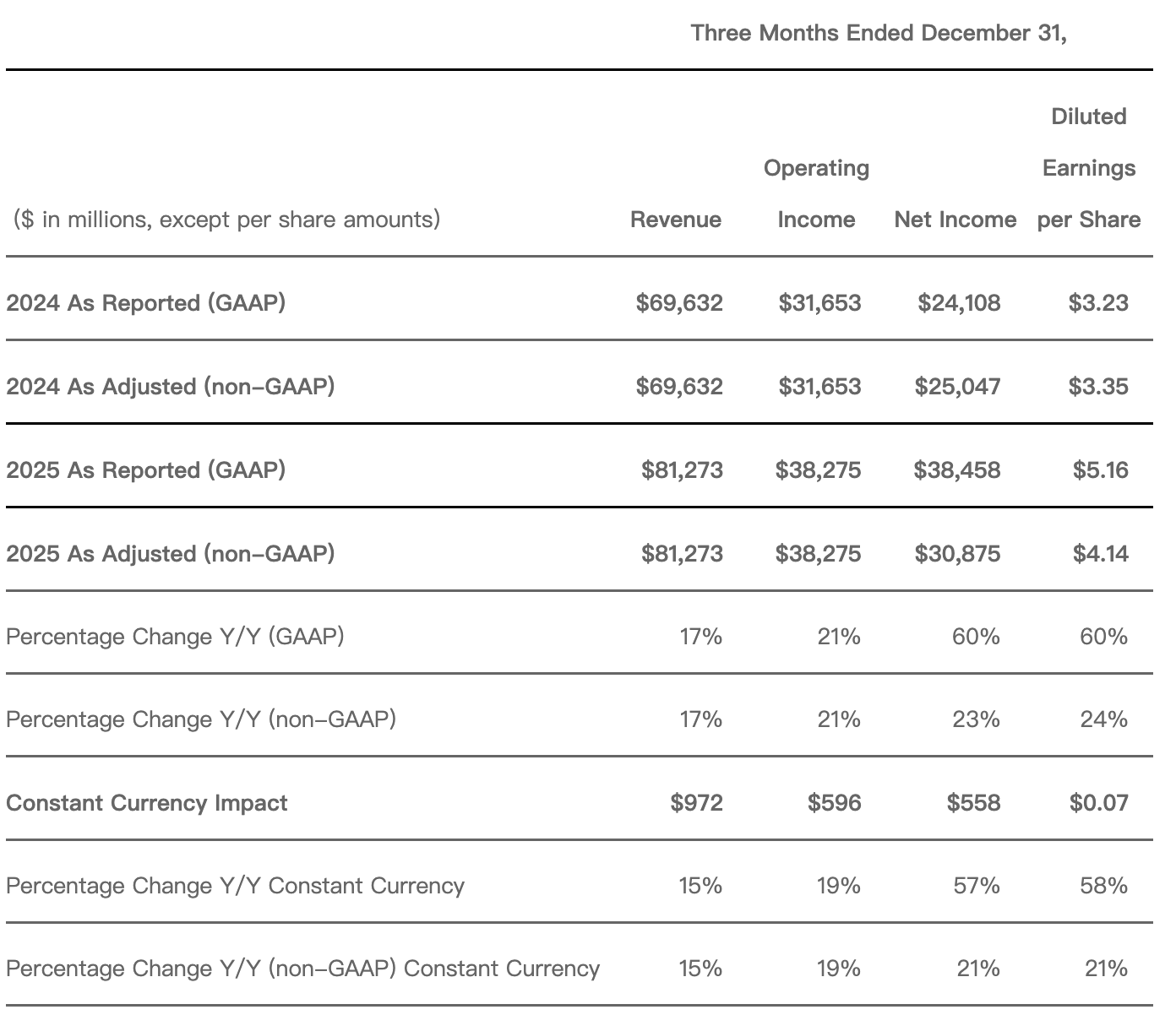Select the $24,108 net income value
Viewport: 1176px width, 1015px height.
coord(959,302)
